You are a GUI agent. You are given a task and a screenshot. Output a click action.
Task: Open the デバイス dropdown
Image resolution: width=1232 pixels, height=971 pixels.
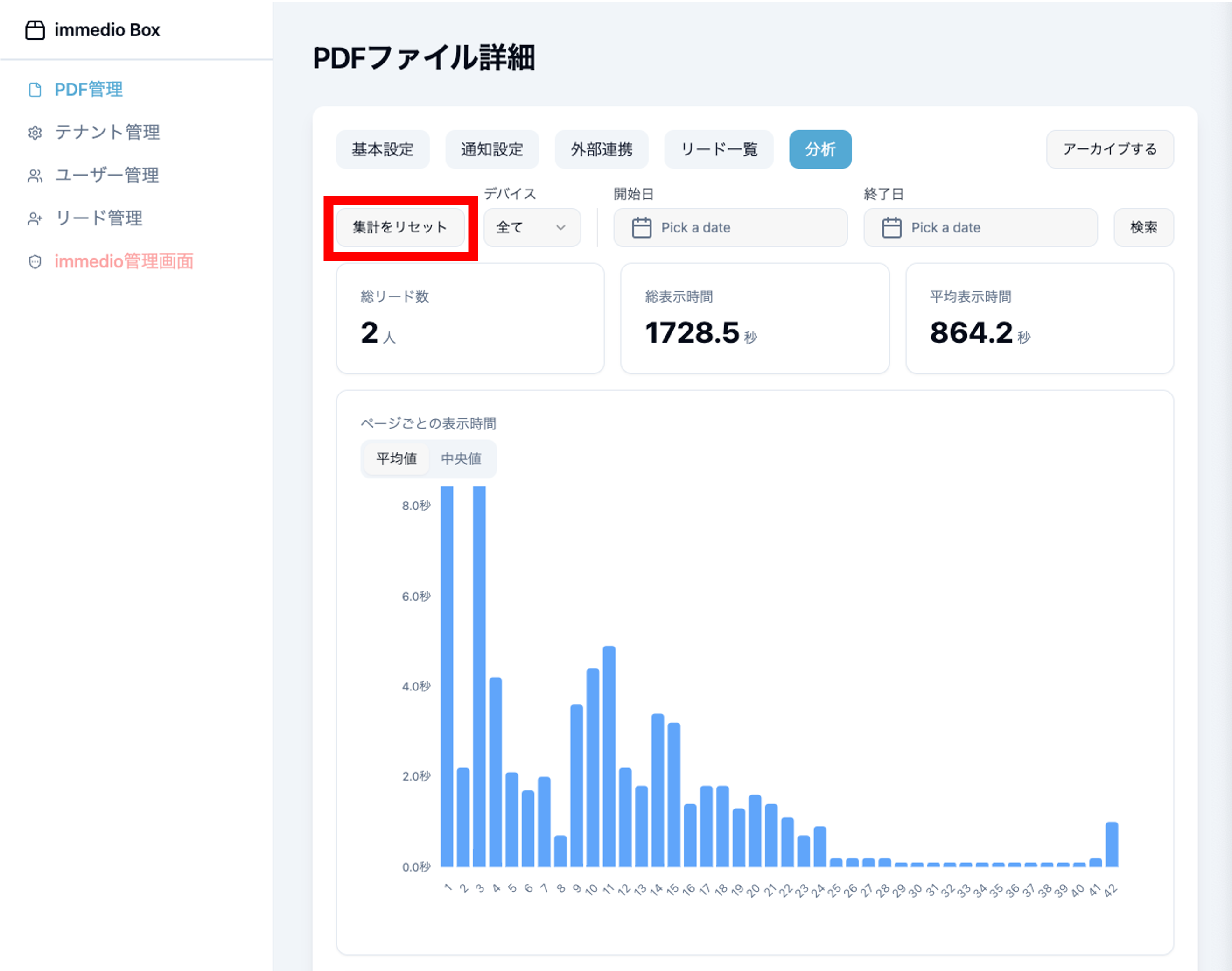tap(532, 227)
